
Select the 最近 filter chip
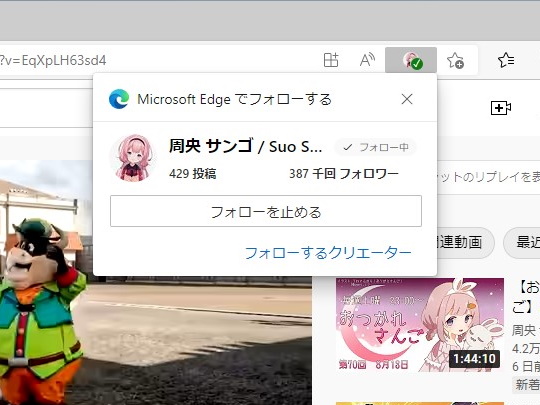coord(523,243)
